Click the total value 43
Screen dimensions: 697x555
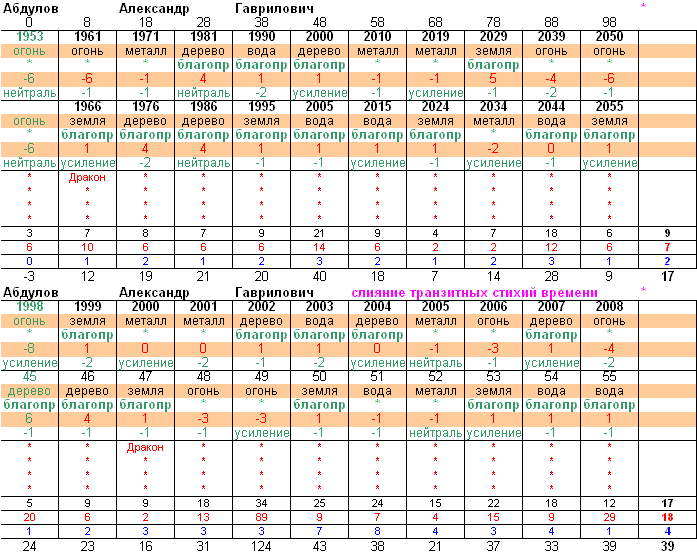320,547
